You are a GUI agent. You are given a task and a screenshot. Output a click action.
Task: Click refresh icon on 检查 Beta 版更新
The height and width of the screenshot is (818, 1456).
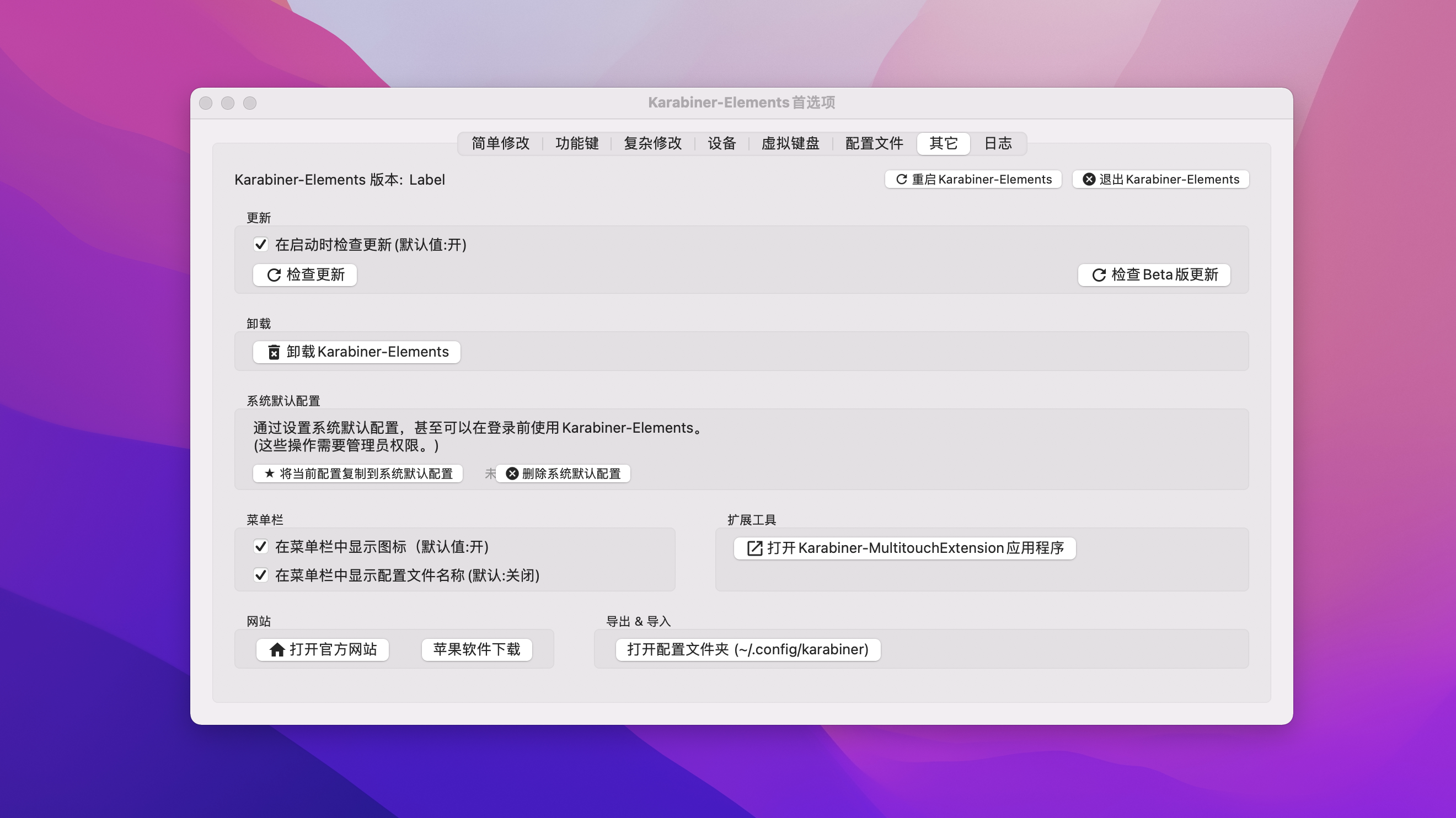(1099, 275)
